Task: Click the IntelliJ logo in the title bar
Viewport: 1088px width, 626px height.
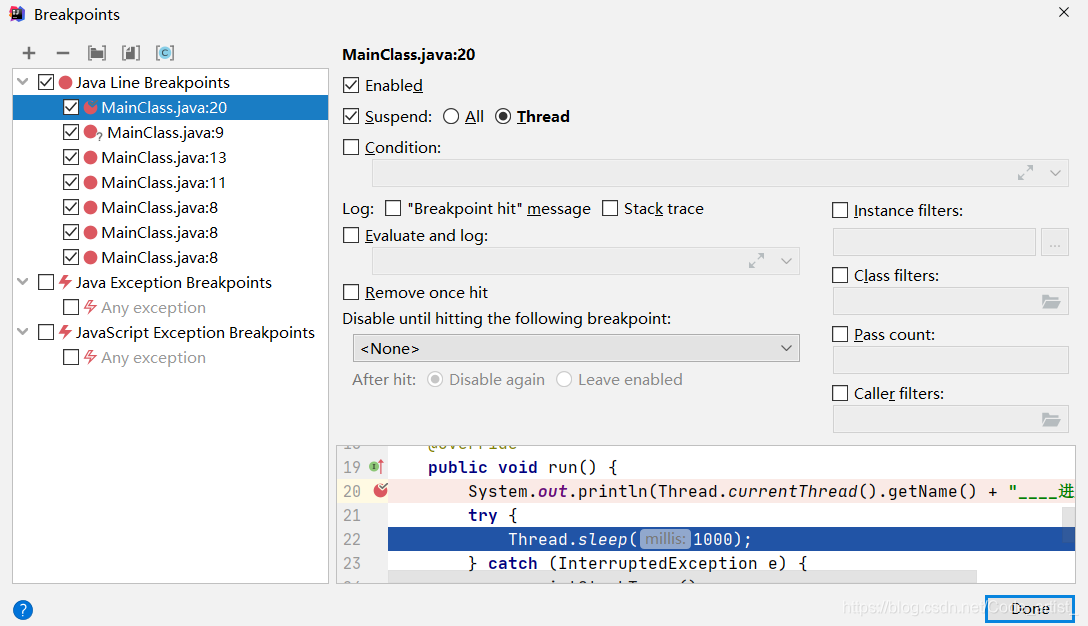Action: click(x=17, y=14)
